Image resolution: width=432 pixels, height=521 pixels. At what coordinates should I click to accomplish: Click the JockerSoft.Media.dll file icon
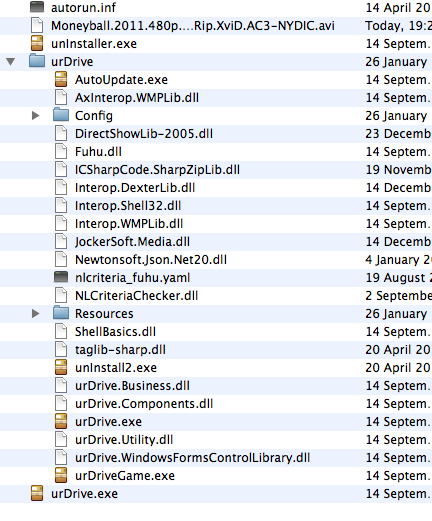pos(61,242)
